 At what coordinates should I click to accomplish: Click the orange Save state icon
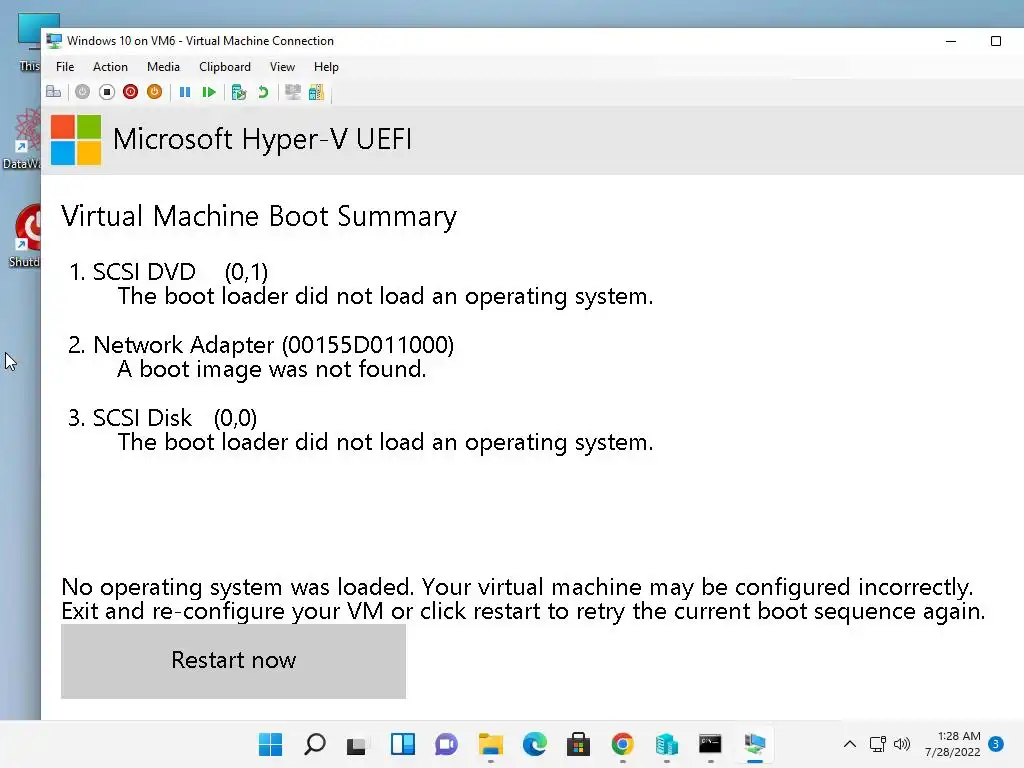(x=154, y=92)
